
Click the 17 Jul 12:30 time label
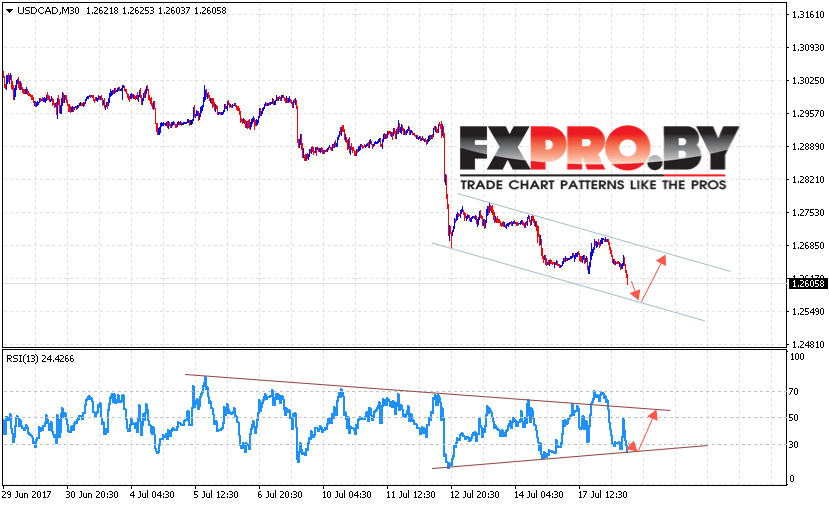point(603,494)
